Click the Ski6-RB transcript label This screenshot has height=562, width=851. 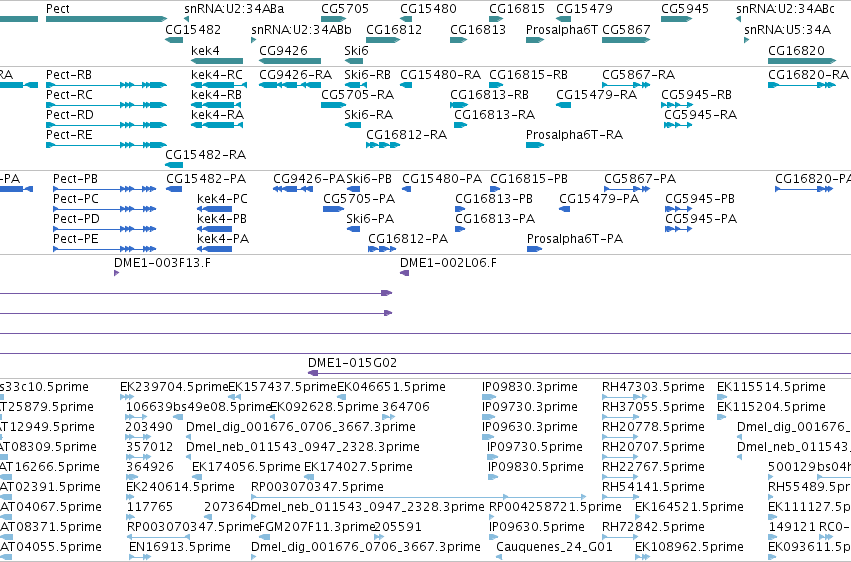pyautogui.click(x=367, y=74)
